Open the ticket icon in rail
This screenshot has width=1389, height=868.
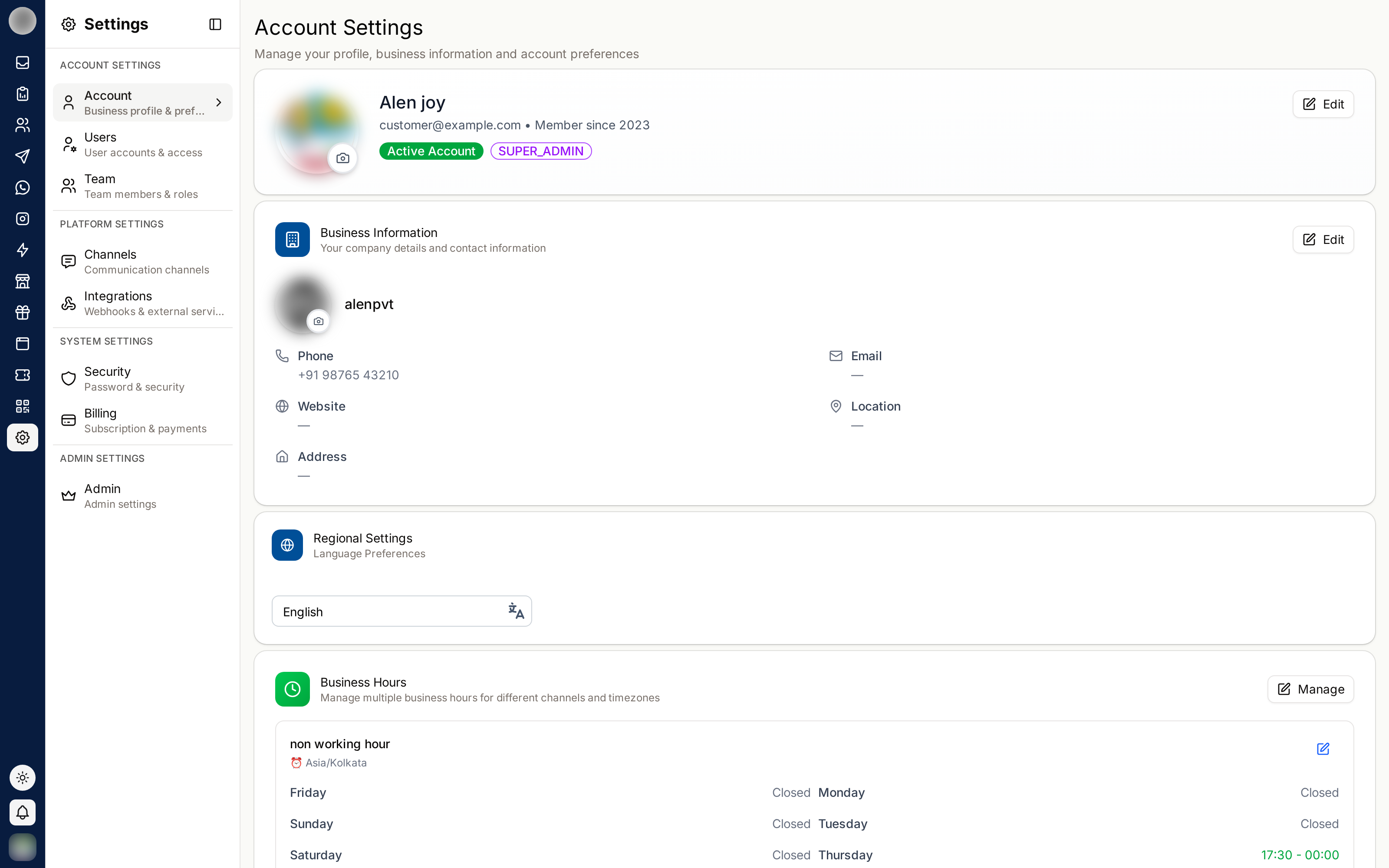[x=23, y=375]
